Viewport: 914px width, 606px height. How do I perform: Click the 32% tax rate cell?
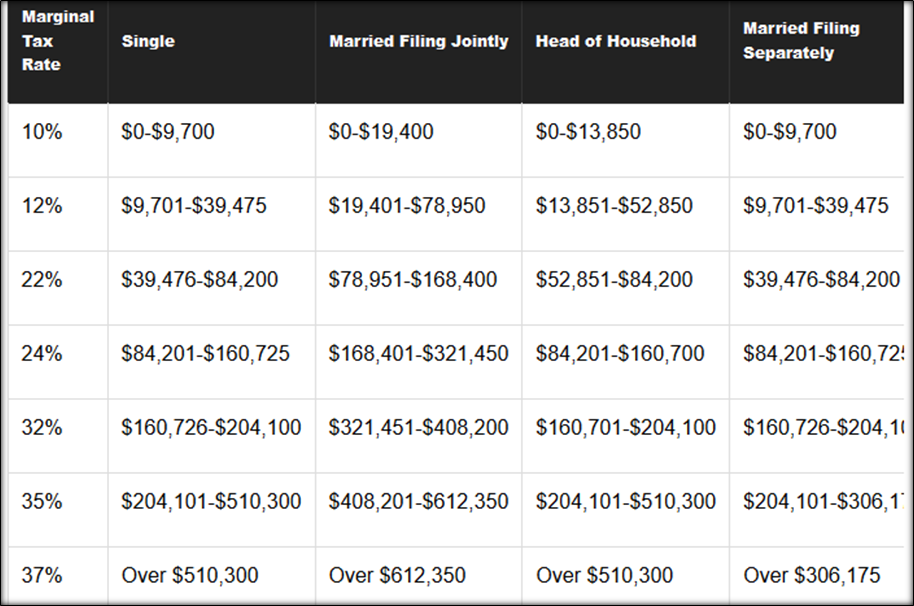(41, 428)
